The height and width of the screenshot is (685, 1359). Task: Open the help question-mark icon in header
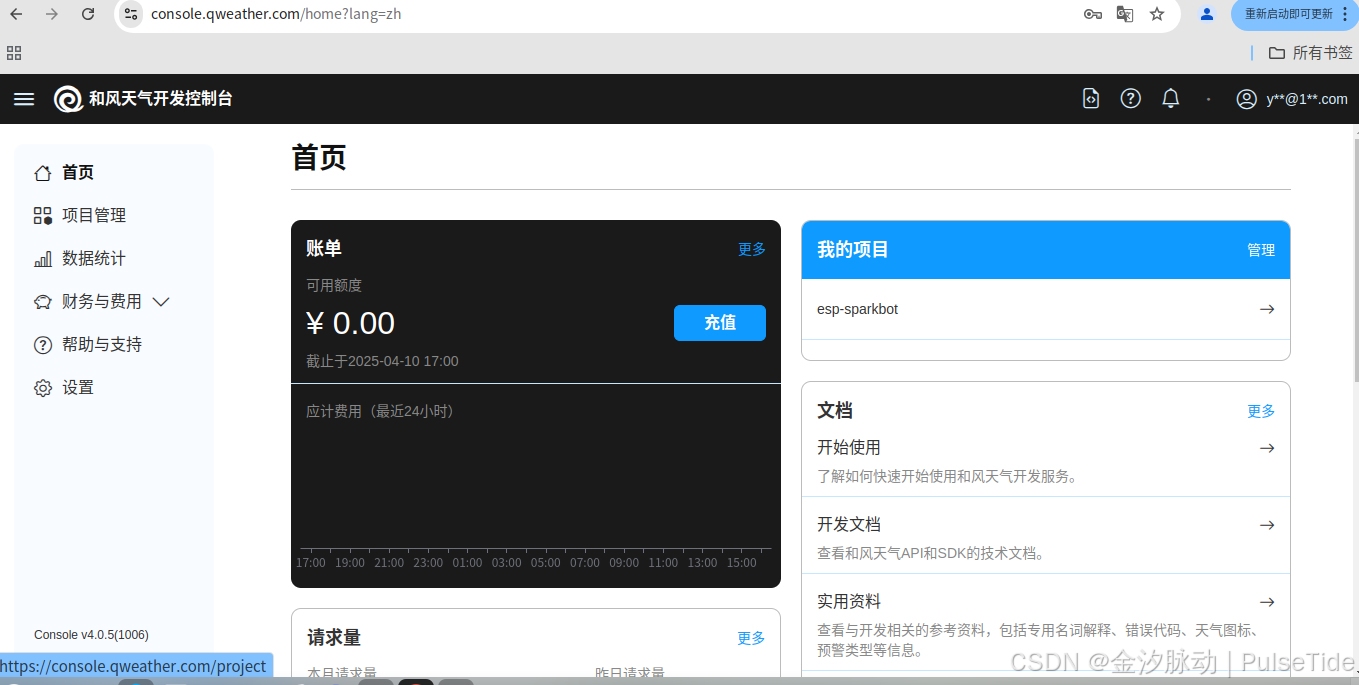click(1130, 98)
